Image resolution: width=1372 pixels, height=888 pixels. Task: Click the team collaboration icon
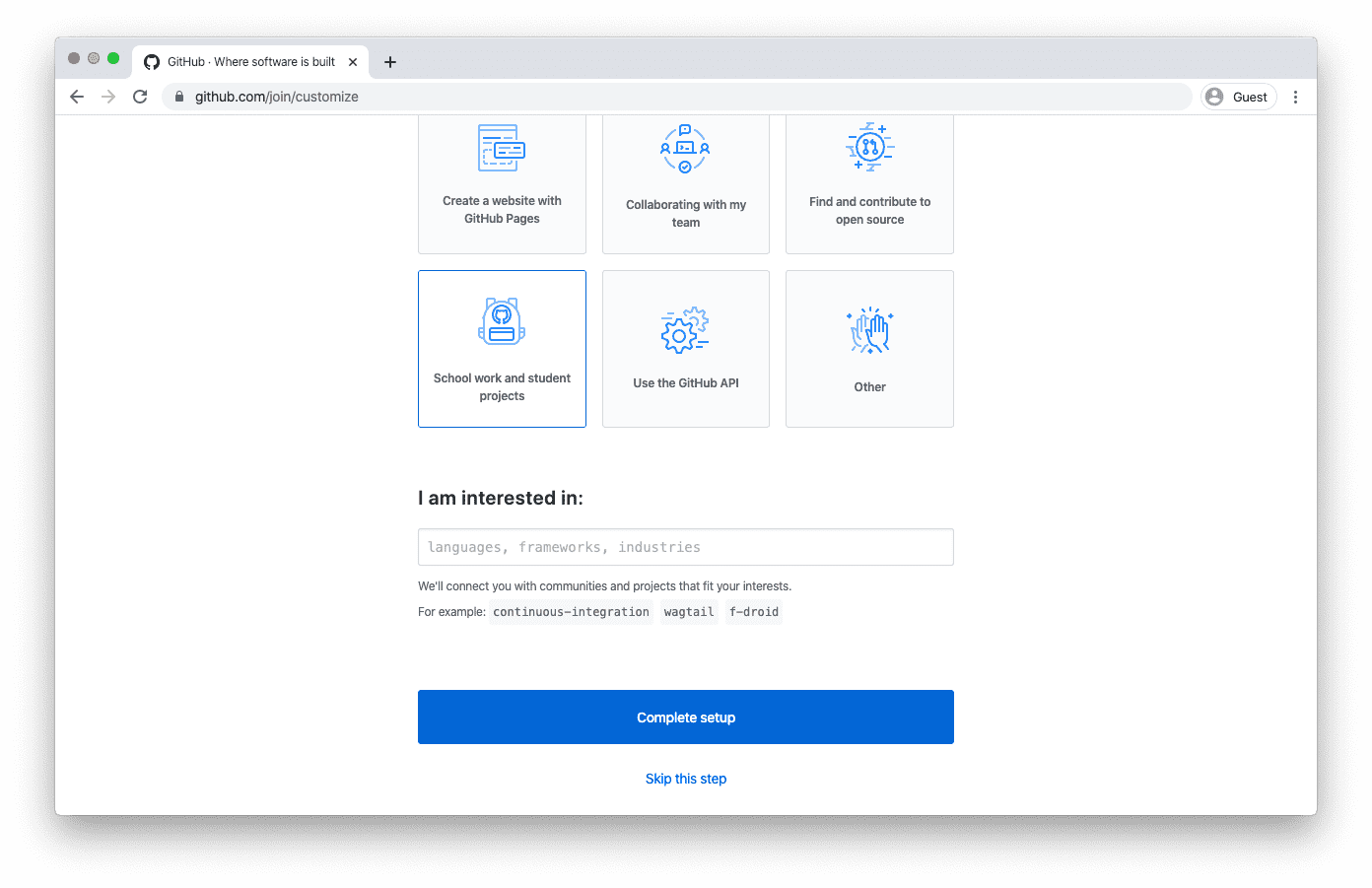pyautogui.click(x=685, y=149)
